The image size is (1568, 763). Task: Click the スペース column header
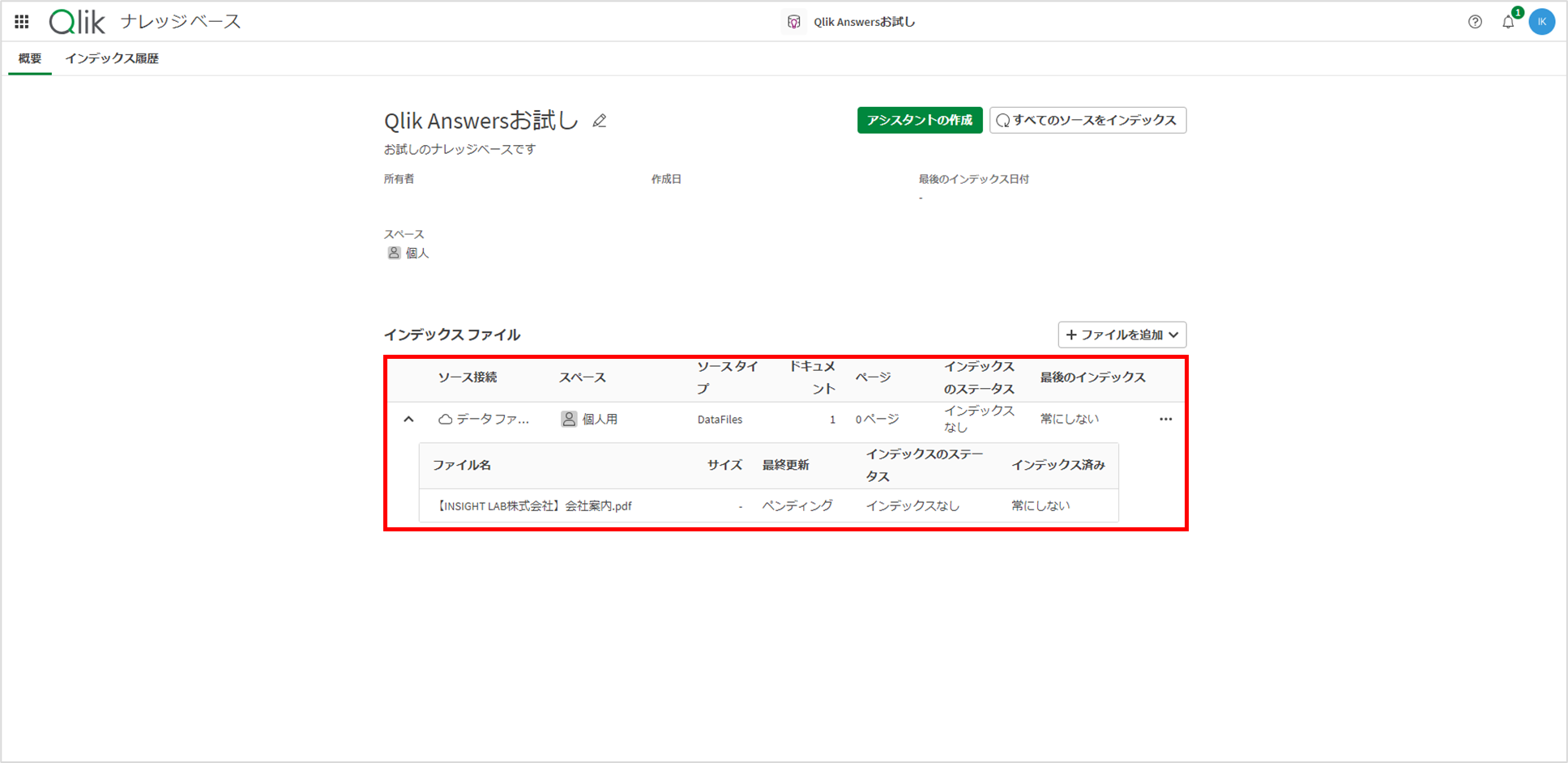pyautogui.click(x=582, y=377)
